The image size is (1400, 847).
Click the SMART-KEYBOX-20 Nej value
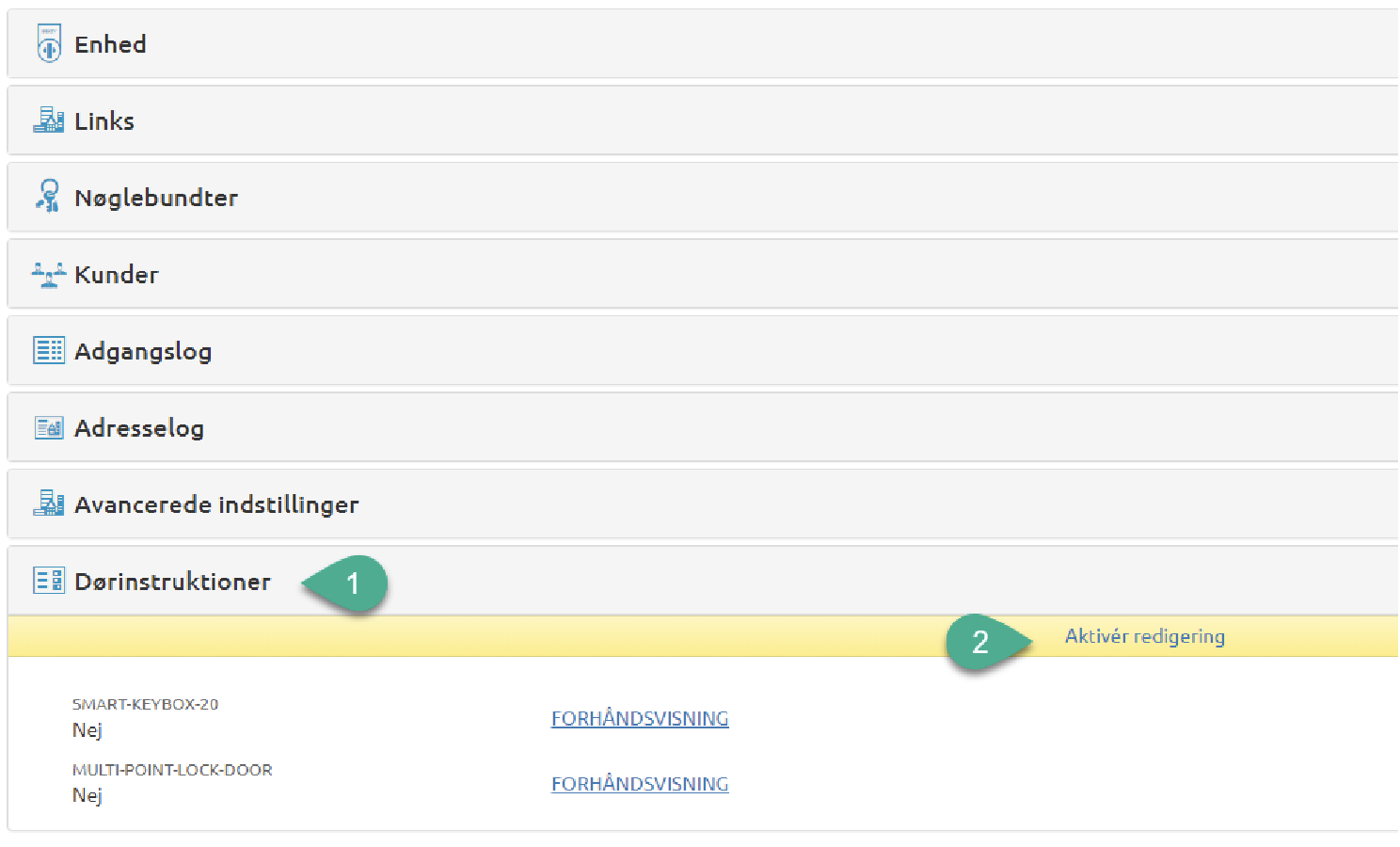pyautogui.click(x=87, y=729)
